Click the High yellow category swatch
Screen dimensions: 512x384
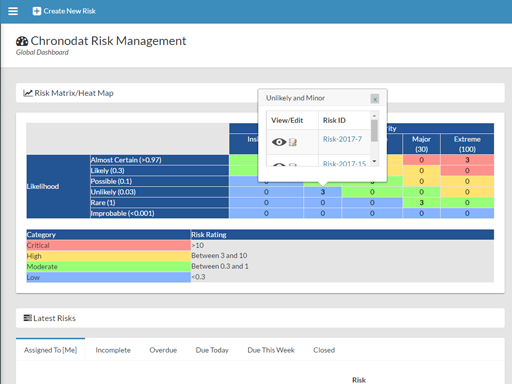tap(109, 256)
